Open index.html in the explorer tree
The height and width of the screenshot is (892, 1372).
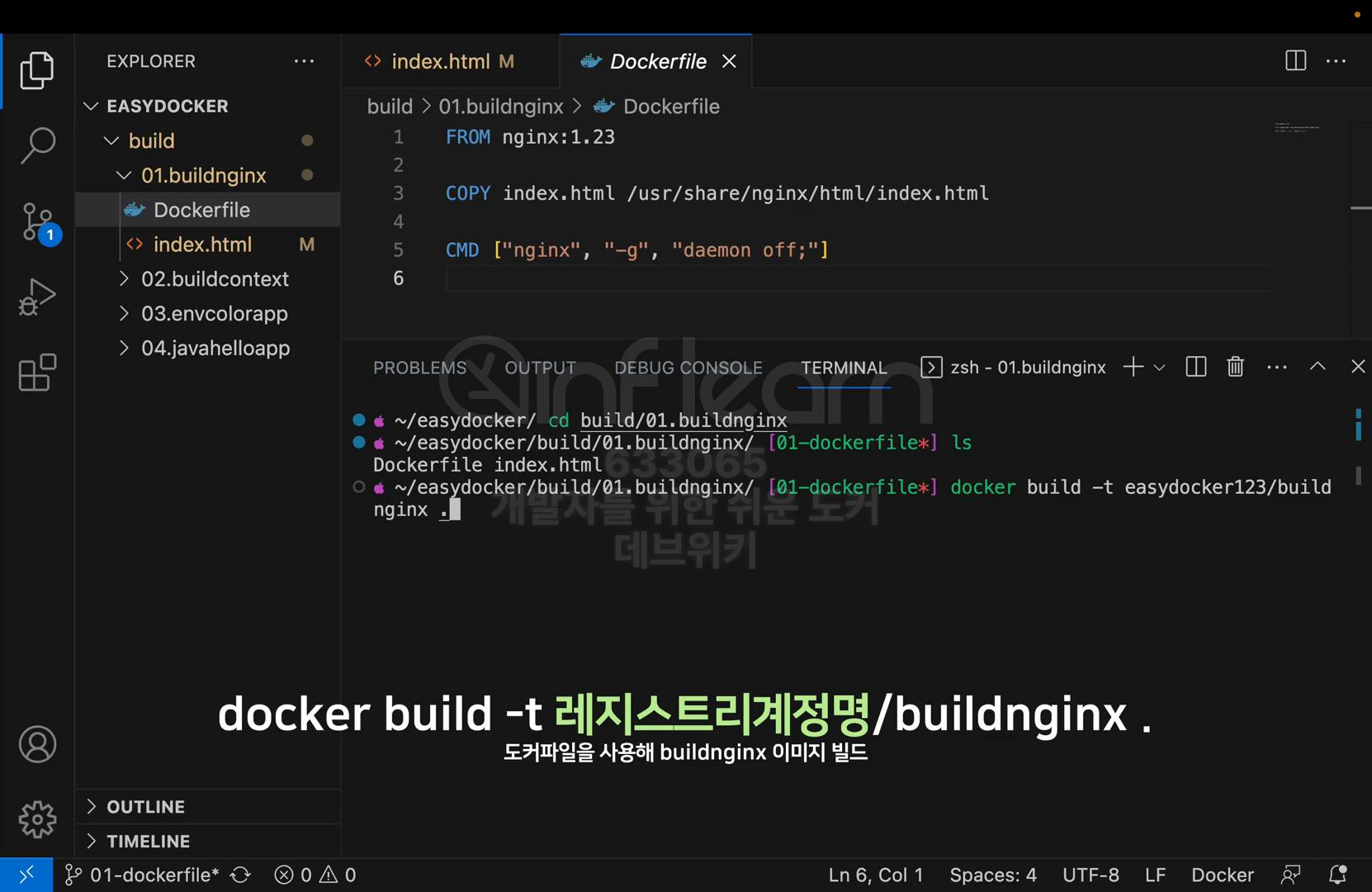point(208,244)
